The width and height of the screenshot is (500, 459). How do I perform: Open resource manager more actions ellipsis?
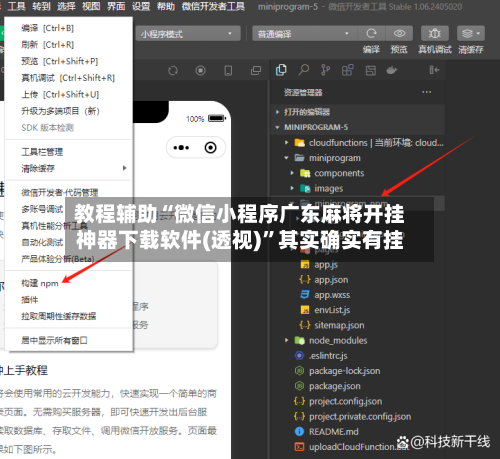pyautogui.click(x=427, y=92)
